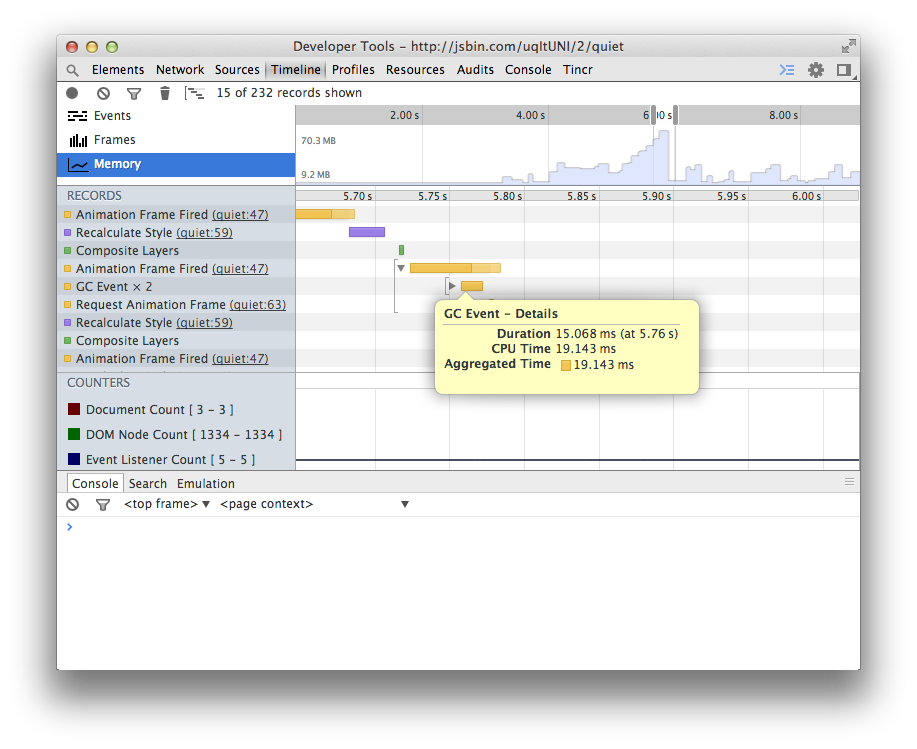Screen dimensions: 917x749
Task: Open the Profiles tab
Action: click(x=353, y=70)
